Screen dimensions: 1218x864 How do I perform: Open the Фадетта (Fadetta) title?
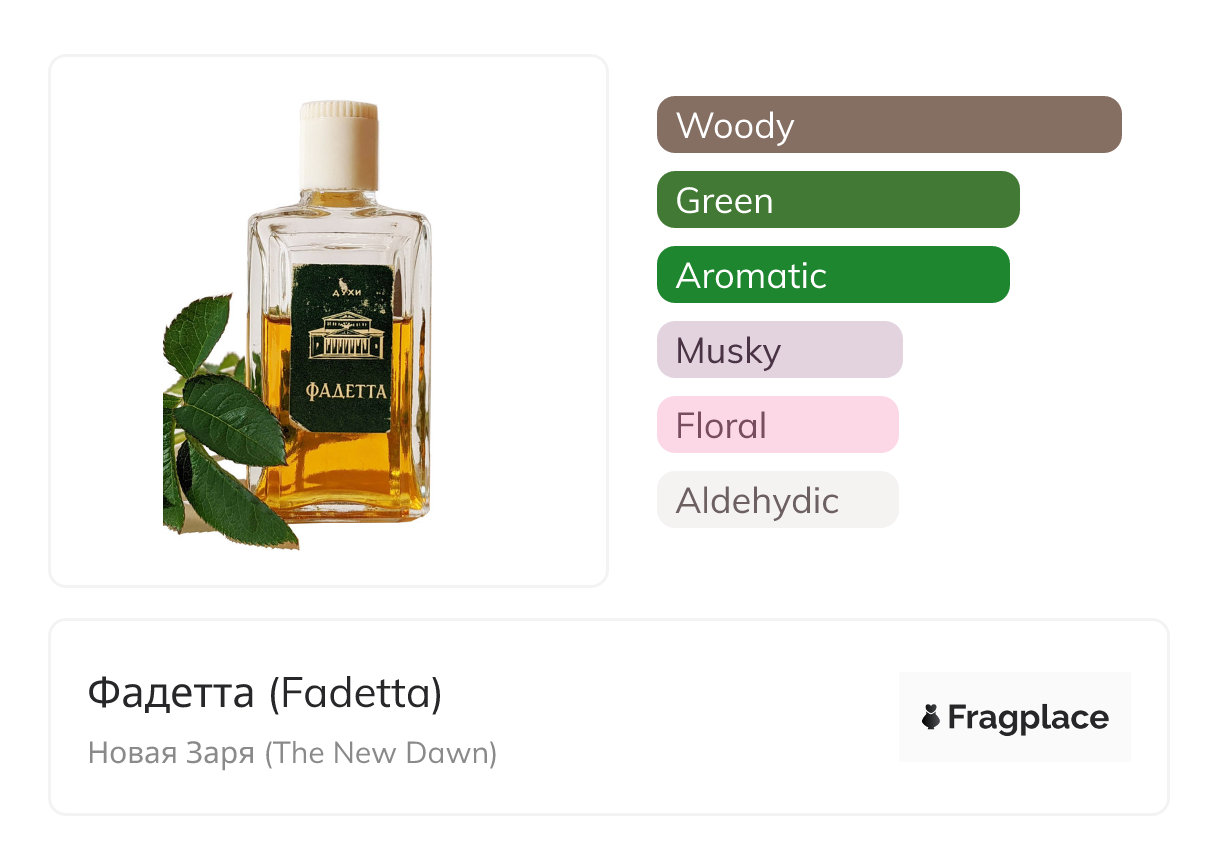coord(265,692)
